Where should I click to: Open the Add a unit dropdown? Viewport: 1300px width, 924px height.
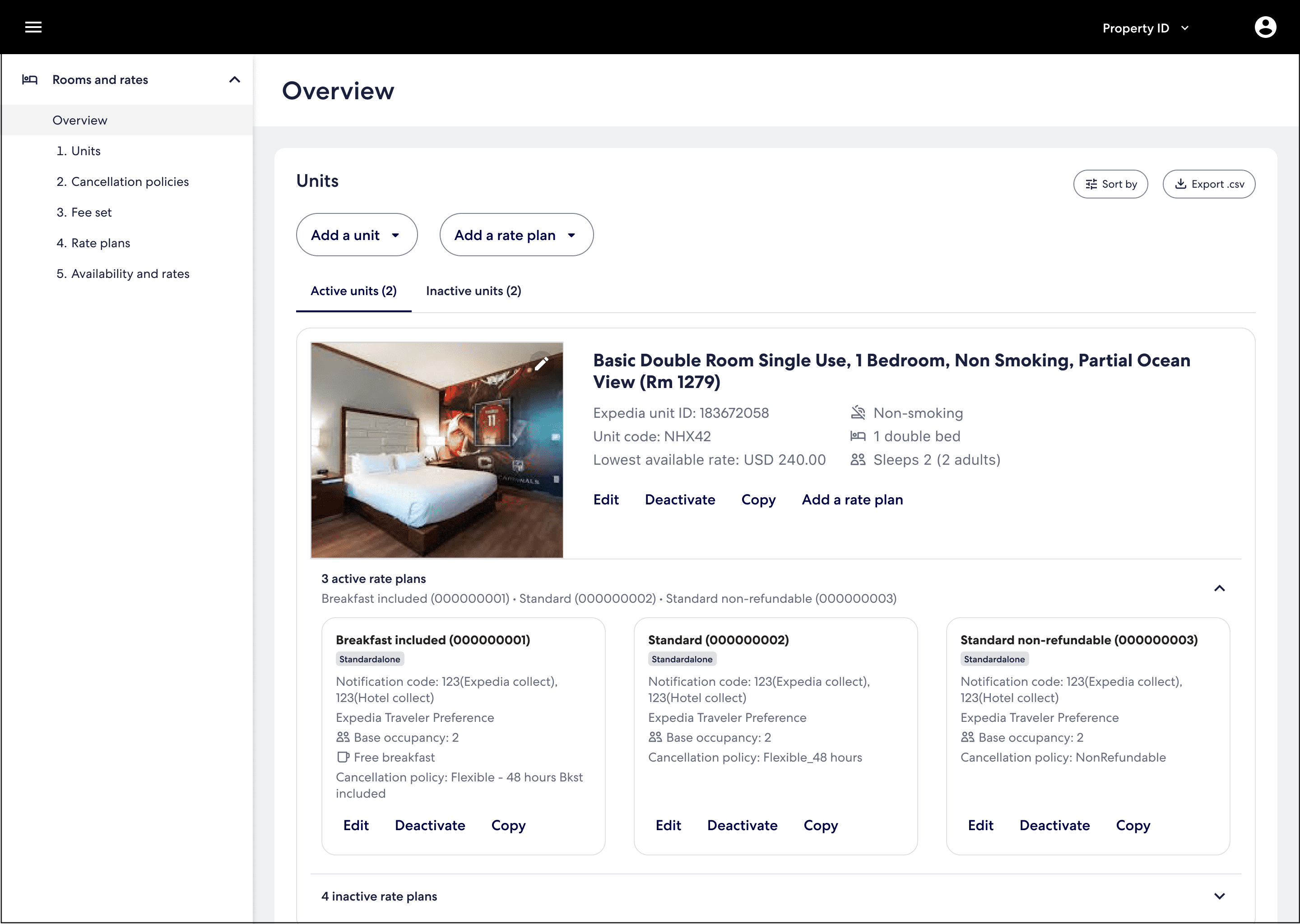click(x=356, y=235)
